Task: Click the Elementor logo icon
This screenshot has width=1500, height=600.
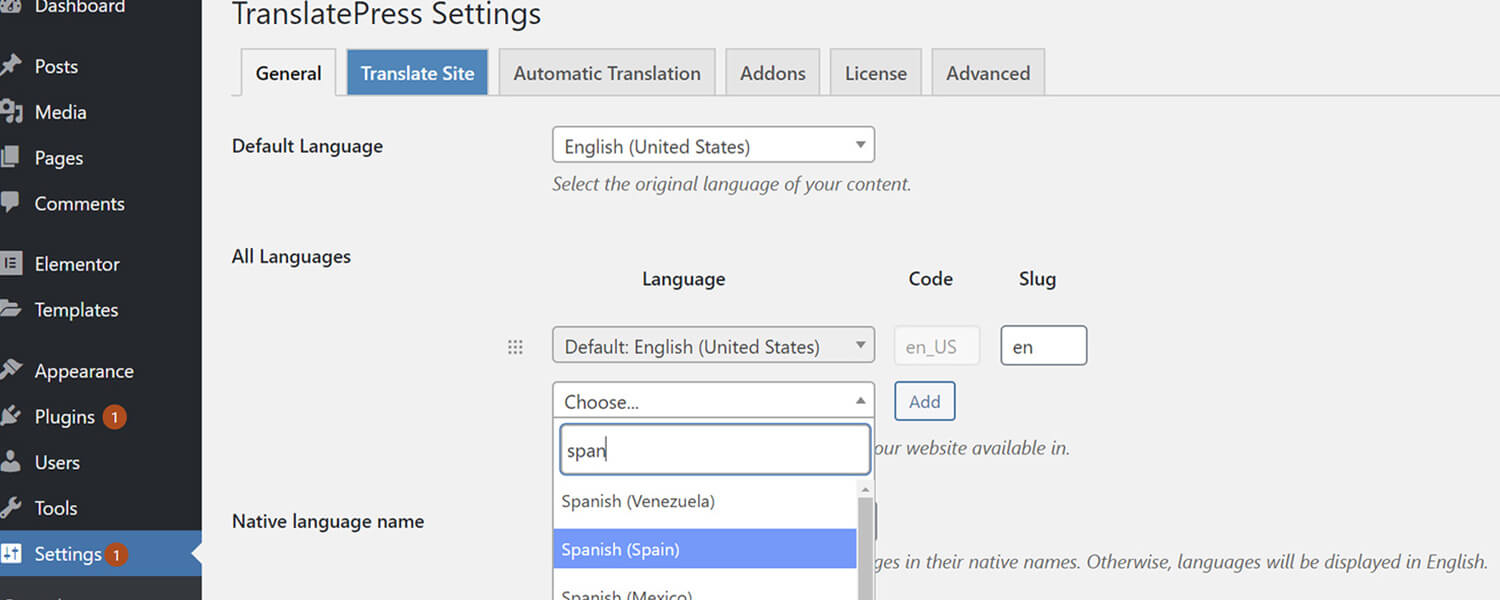Action: pyautogui.click(x=10, y=264)
